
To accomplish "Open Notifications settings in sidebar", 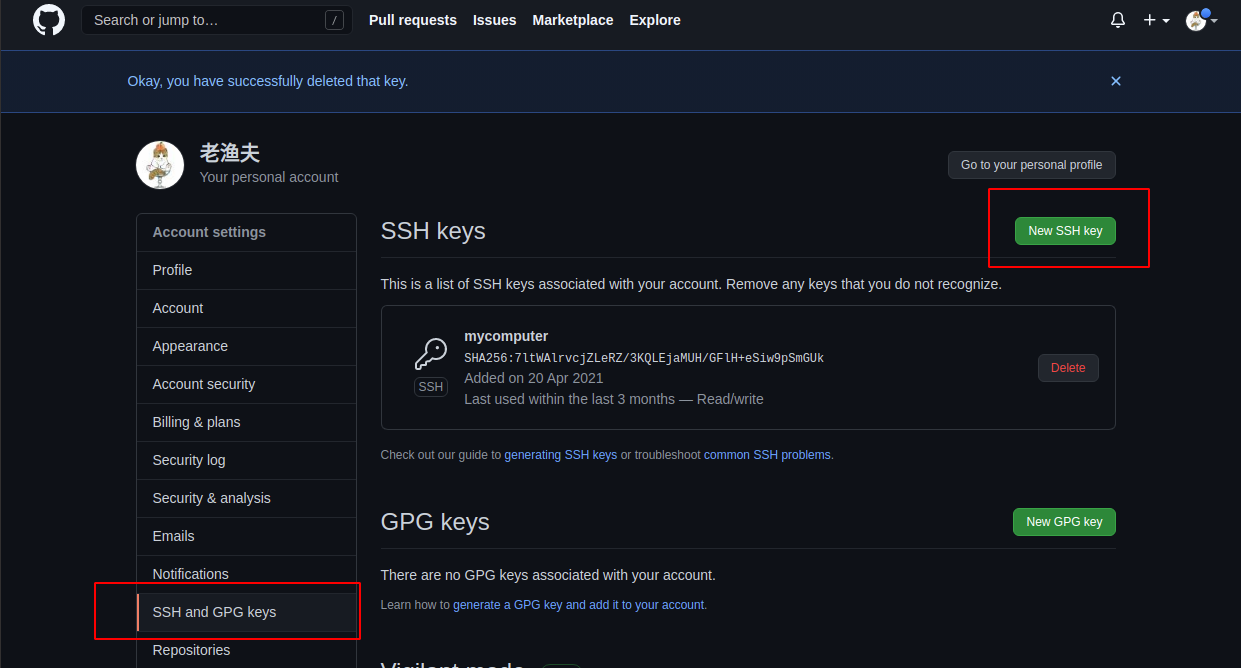I will 246,574.
